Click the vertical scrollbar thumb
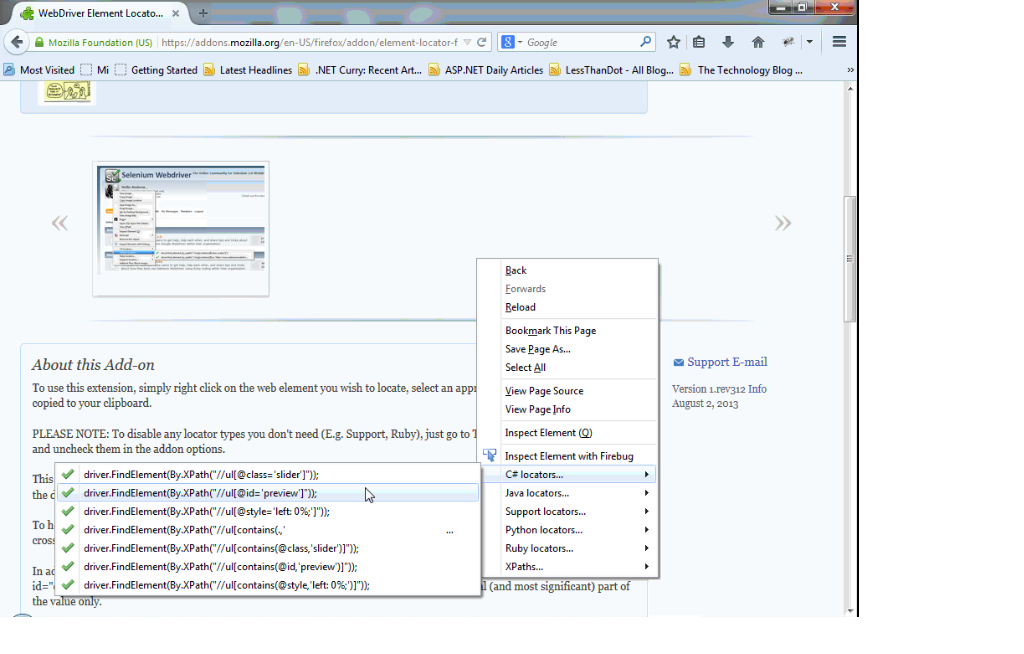The image size is (1024, 654). pos(850,258)
